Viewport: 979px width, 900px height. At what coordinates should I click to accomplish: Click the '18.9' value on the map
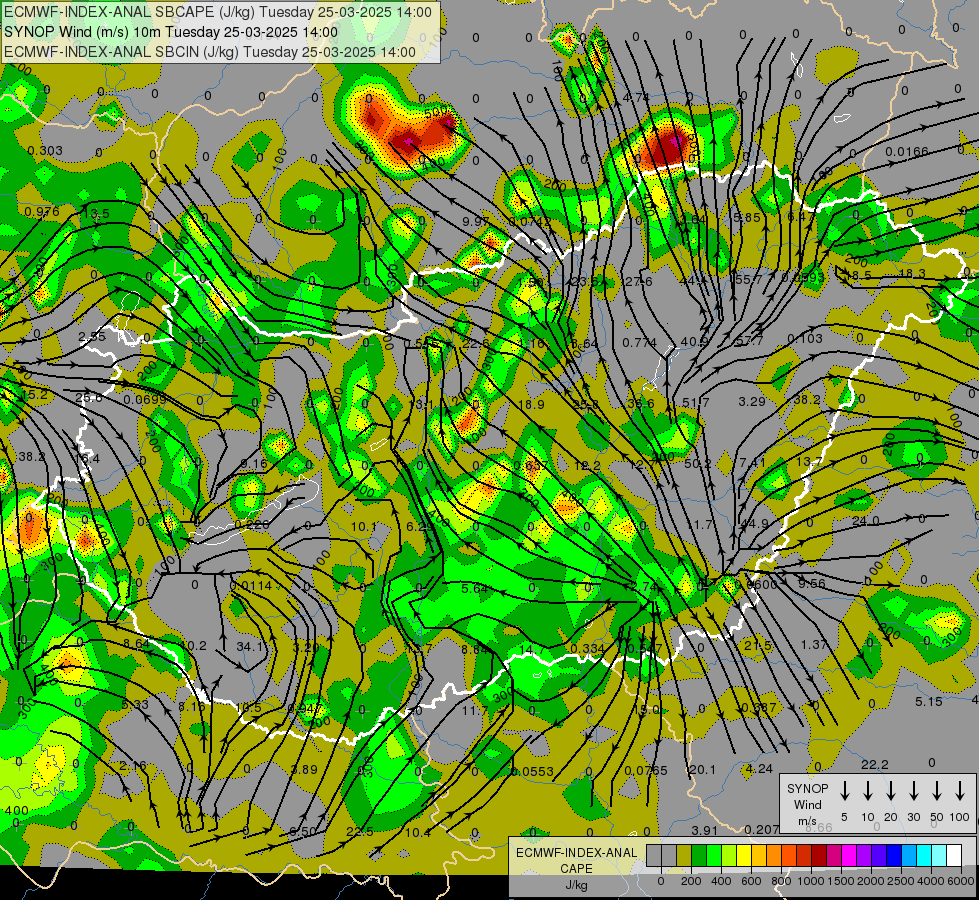(x=531, y=404)
